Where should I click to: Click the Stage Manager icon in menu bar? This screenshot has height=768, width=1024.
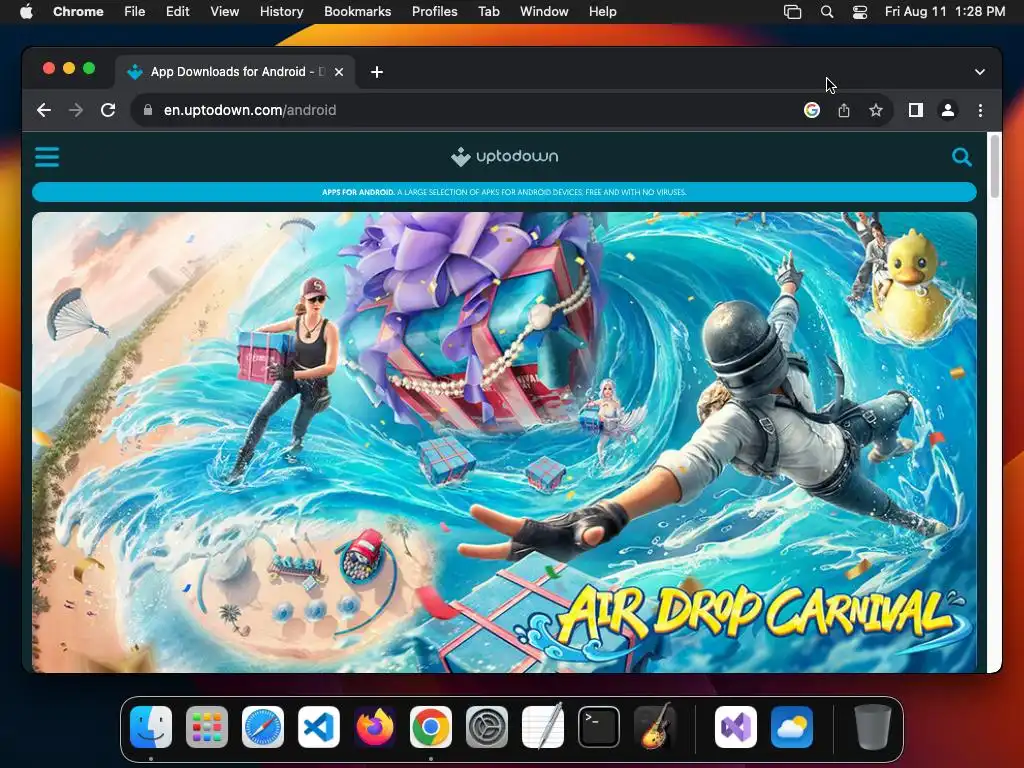792,11
